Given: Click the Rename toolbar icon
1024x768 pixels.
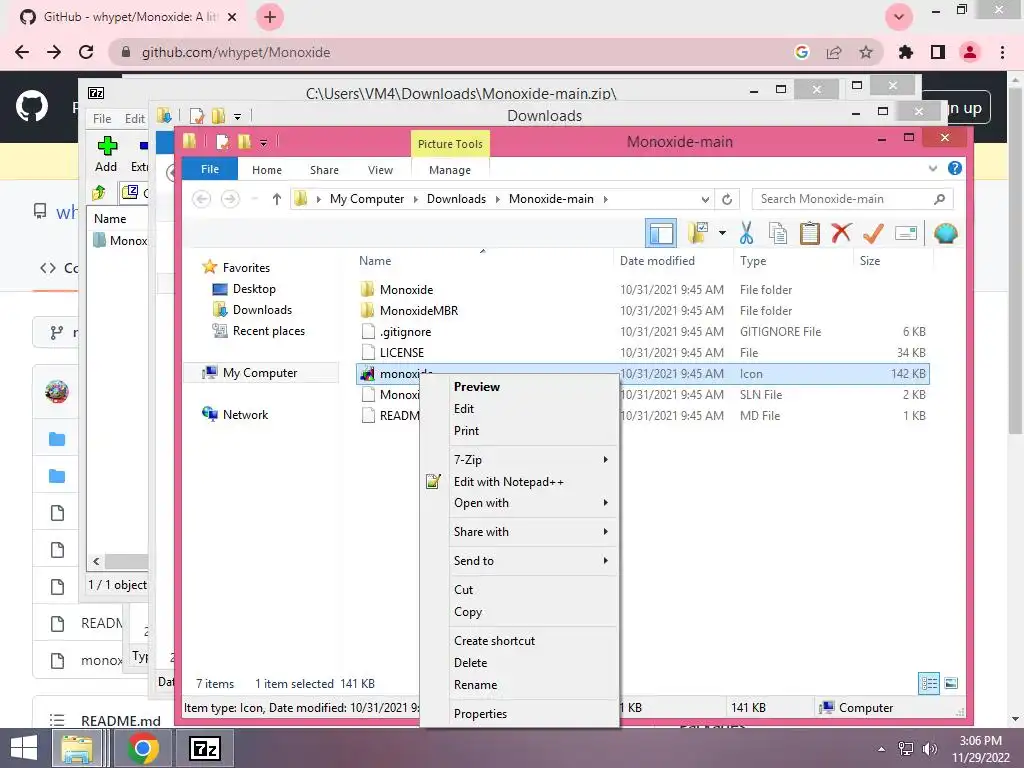Looking at the screenshot, I should (906, 233).
